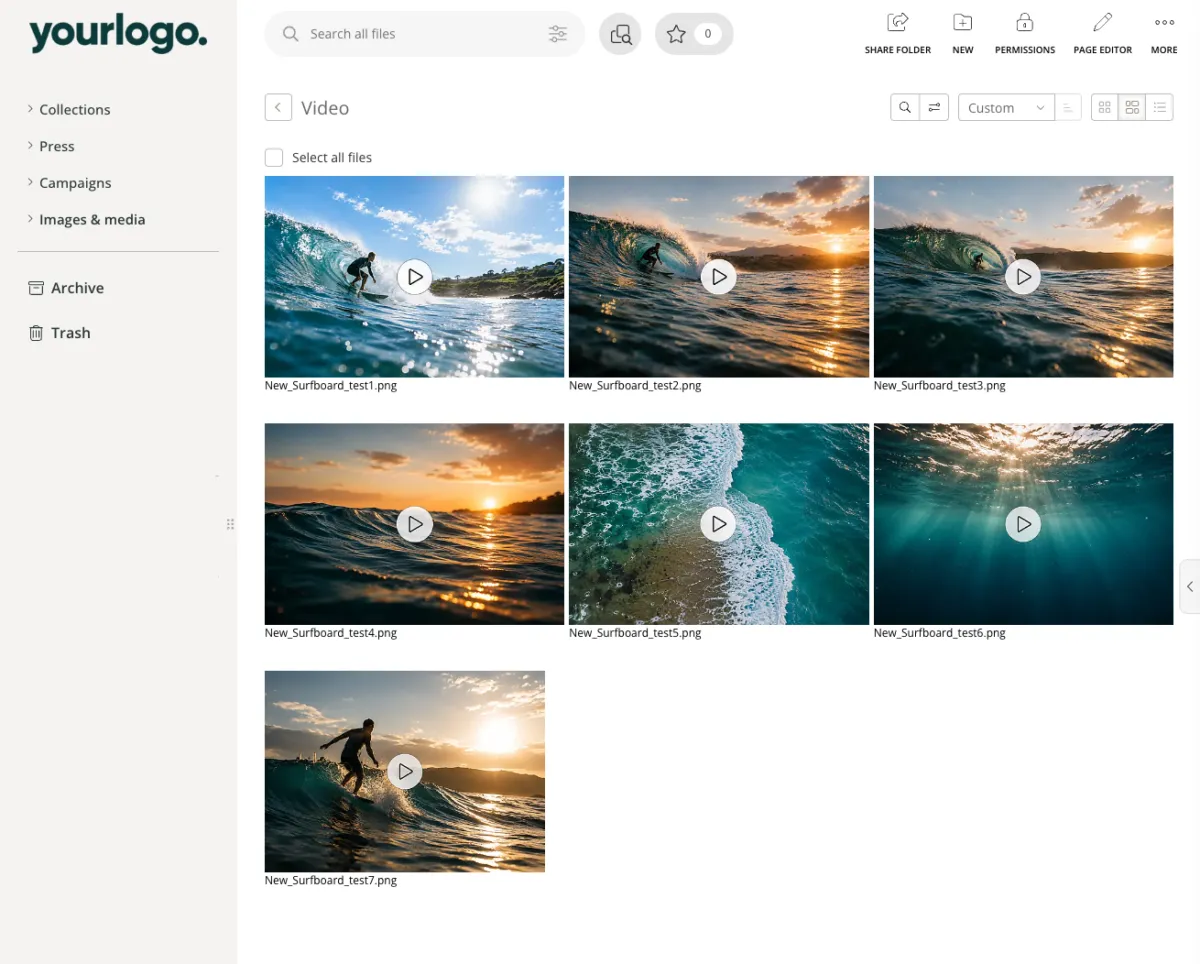Click the sidebar resize handle
This screenshot has height=964, width=1200.
pyautogui.click(x=230, y=524)
